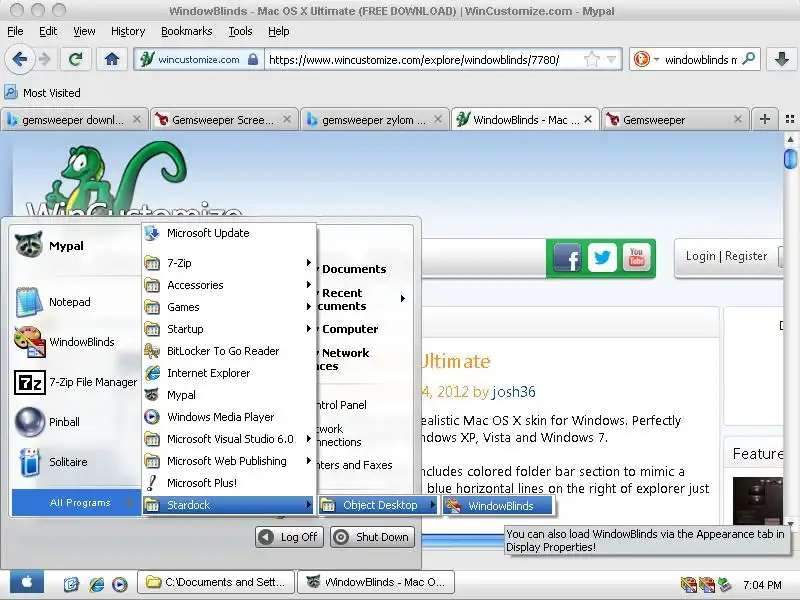800x600 pixels.
Task: Open WinCustomize Facebook icon
Action: (x=567, y=258)
